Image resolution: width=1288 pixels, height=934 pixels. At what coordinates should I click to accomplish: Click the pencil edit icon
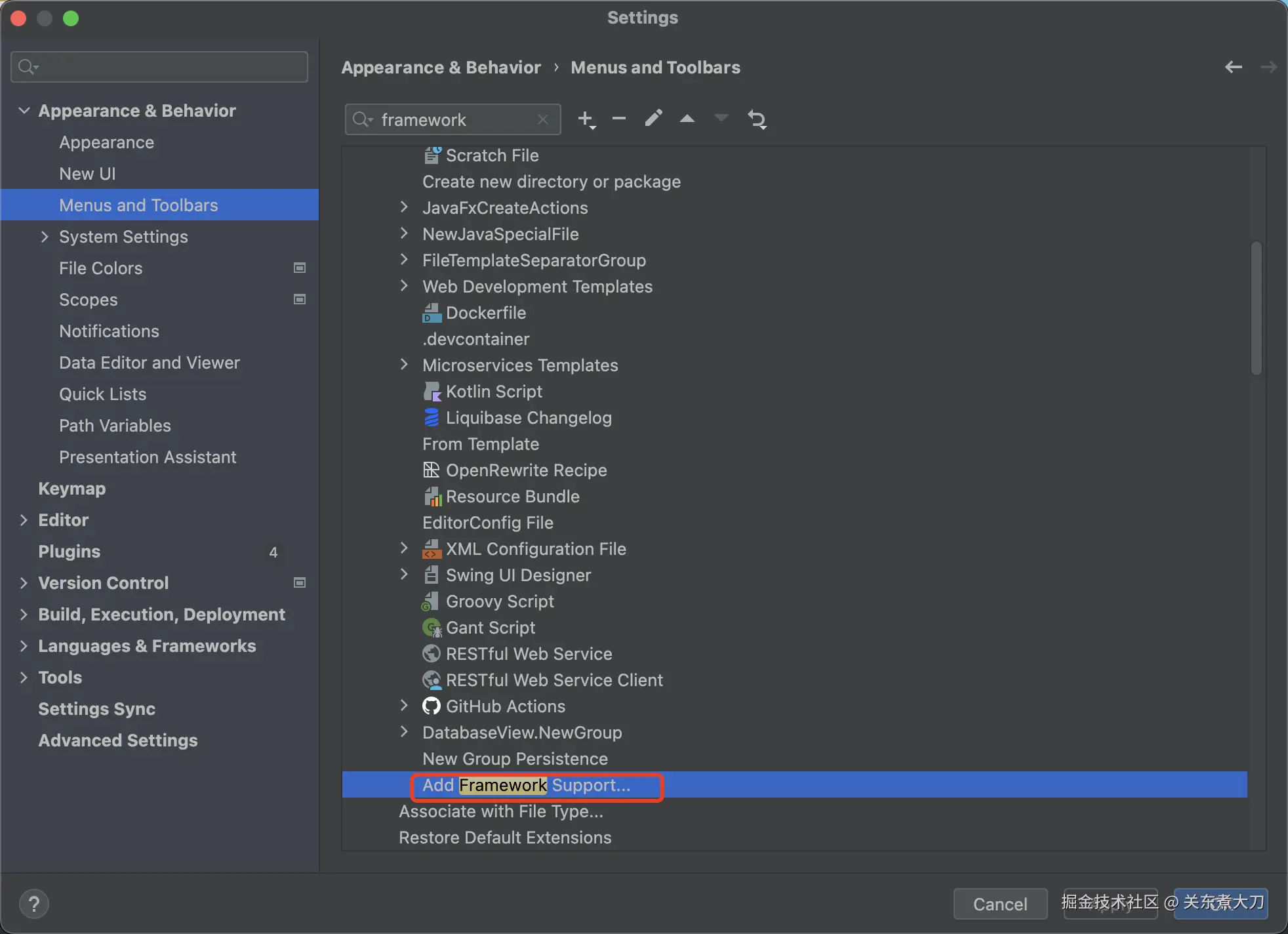(653, 119)
